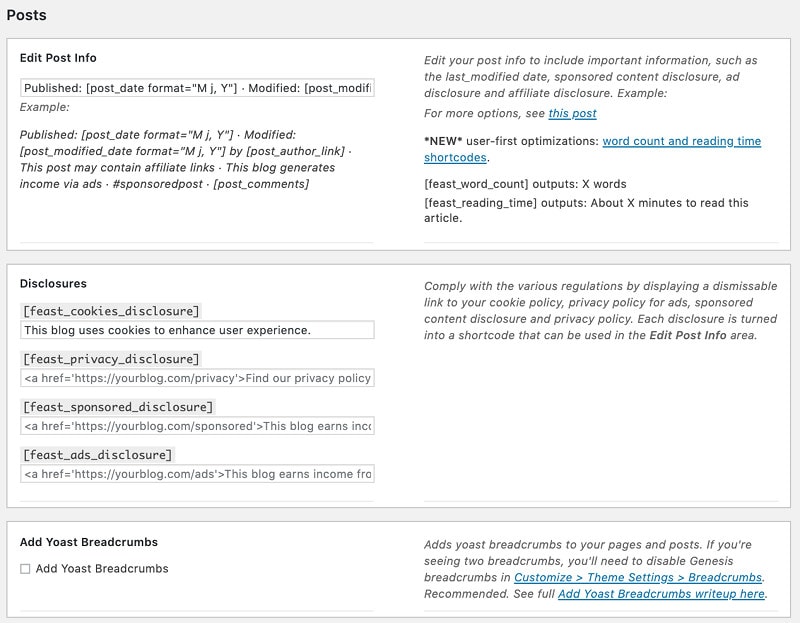The height and width of the screenshot is (623, 800).
Task: Select the sponsored disclosure input field
Action: pos(197,426)
